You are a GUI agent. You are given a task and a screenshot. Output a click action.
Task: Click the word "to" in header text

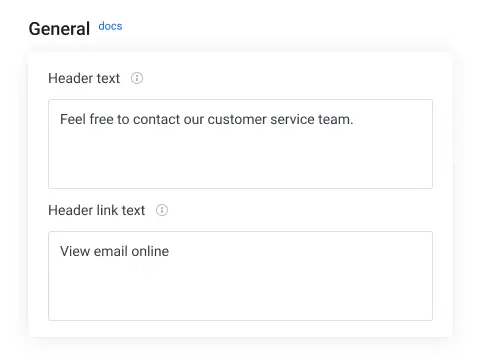pos(123,119)
